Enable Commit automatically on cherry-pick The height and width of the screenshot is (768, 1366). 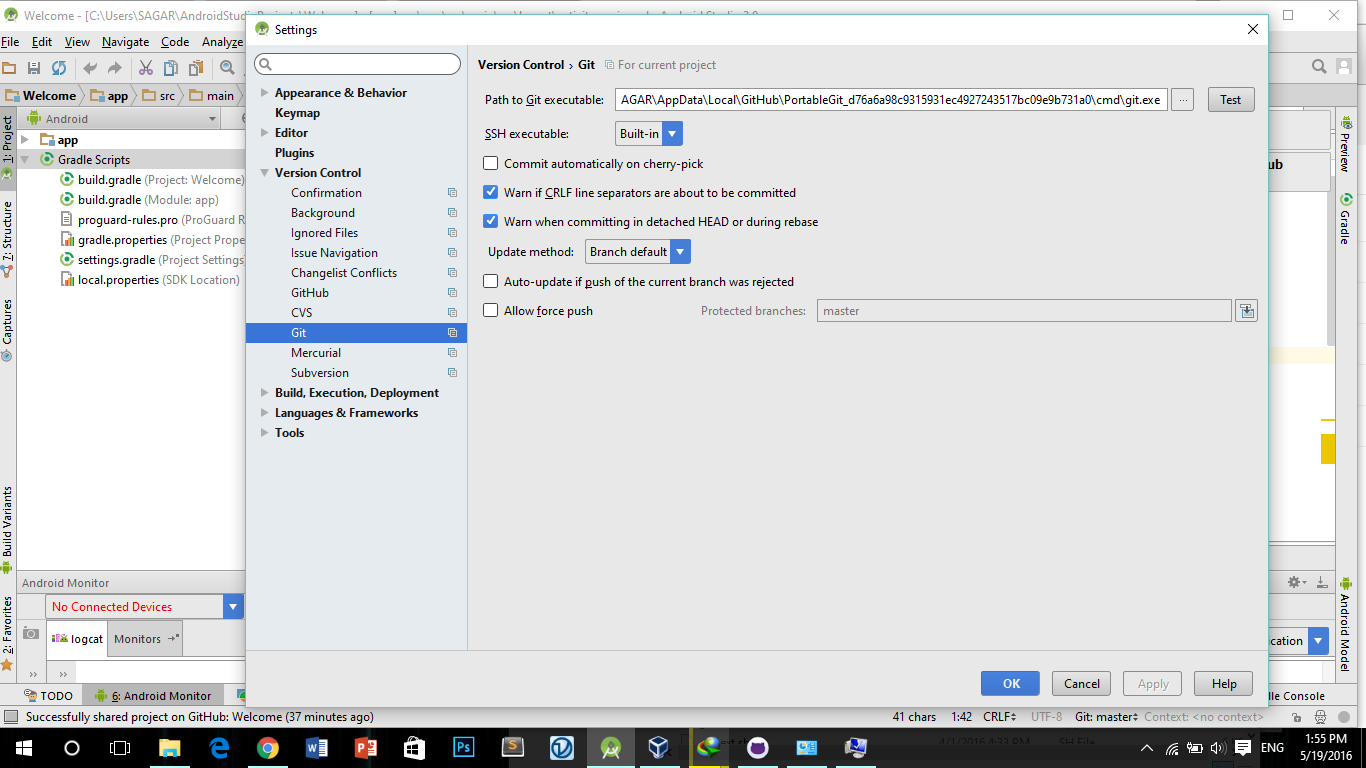click(490, 162)
